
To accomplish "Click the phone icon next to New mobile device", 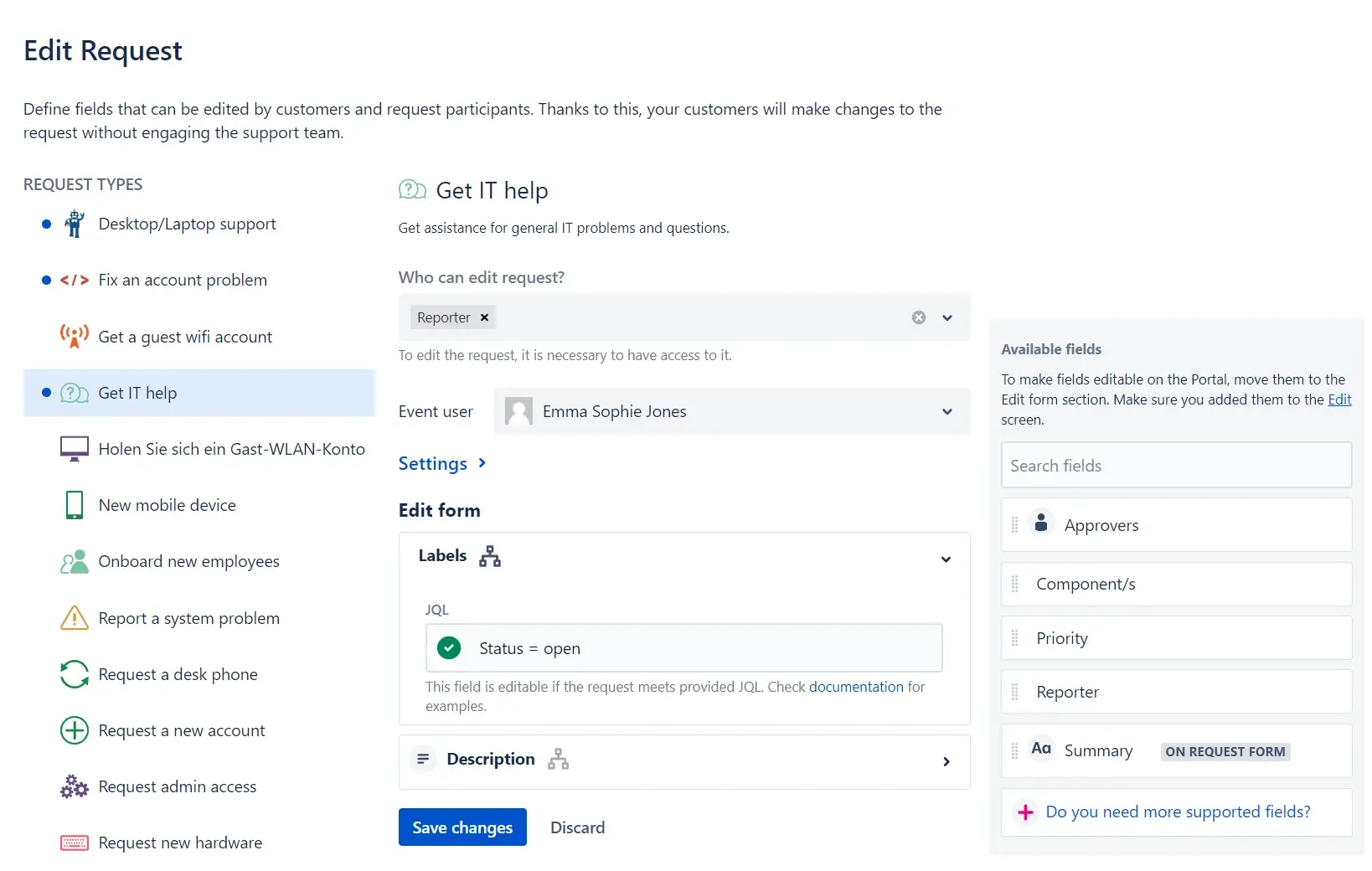I will click(x=74, y=505).
